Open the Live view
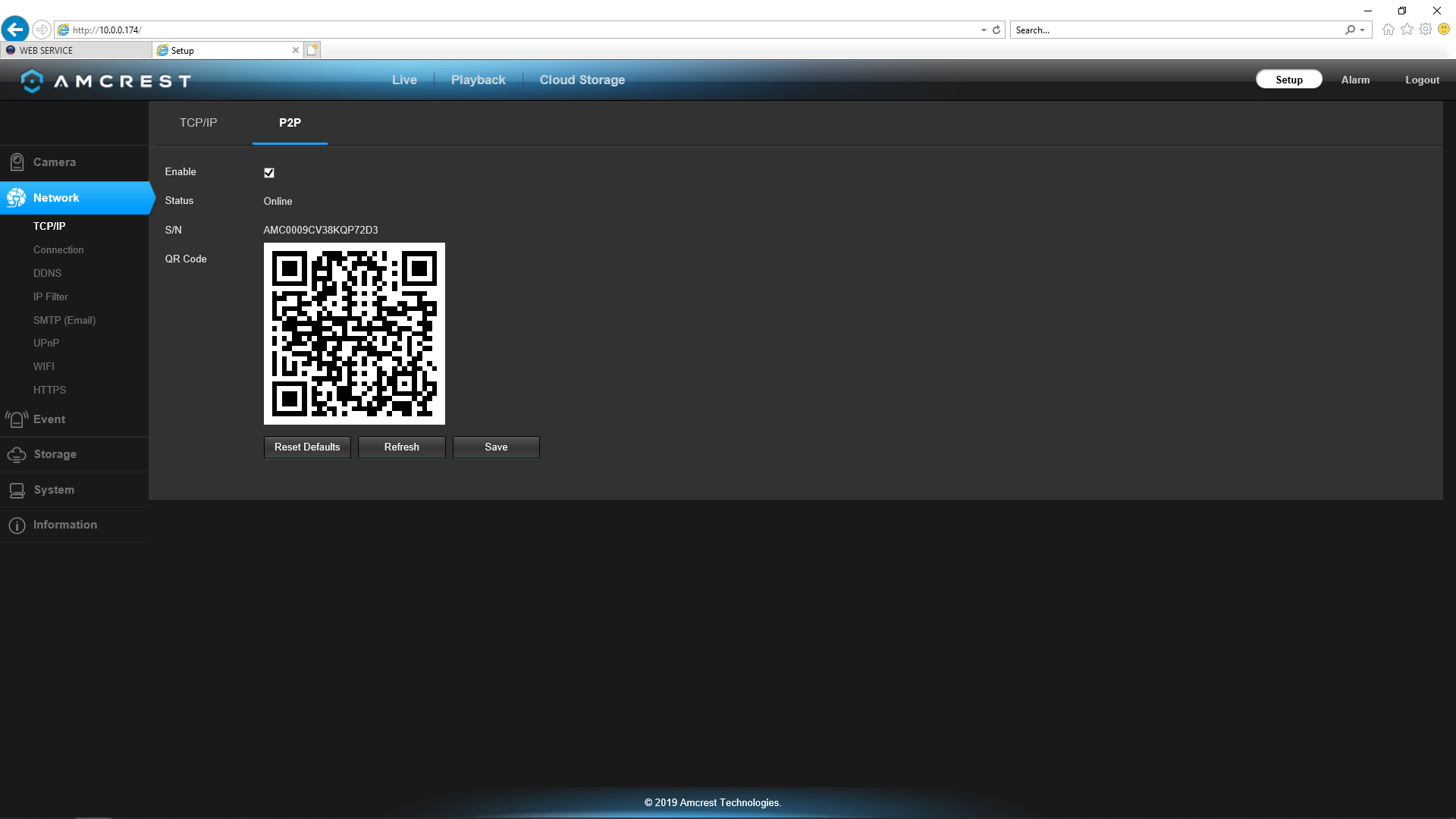Screen dimensions: 1456x819 coord(404,80)
